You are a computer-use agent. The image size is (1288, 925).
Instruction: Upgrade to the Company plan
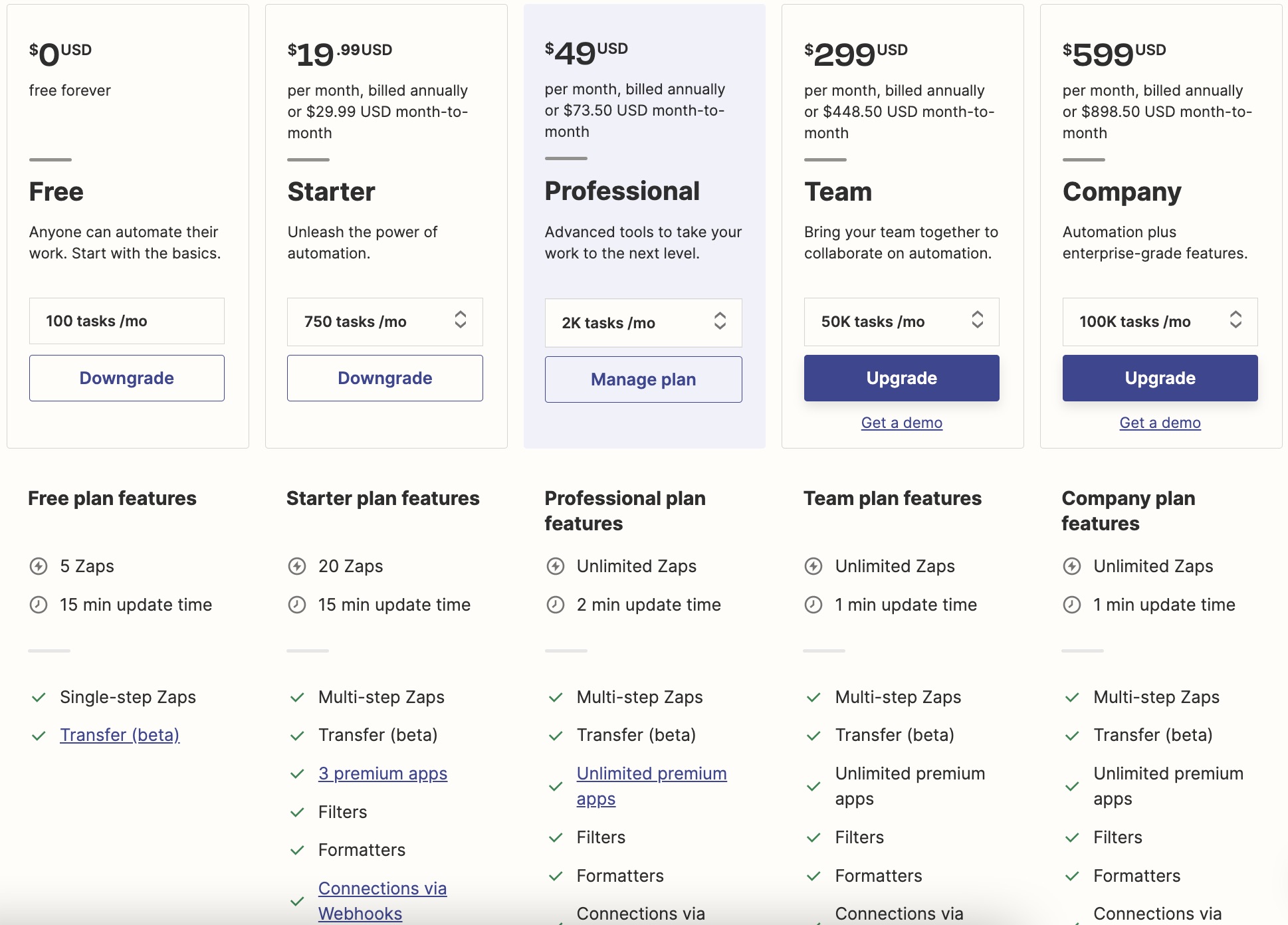pyautogui.click(x=1160, y=378)
